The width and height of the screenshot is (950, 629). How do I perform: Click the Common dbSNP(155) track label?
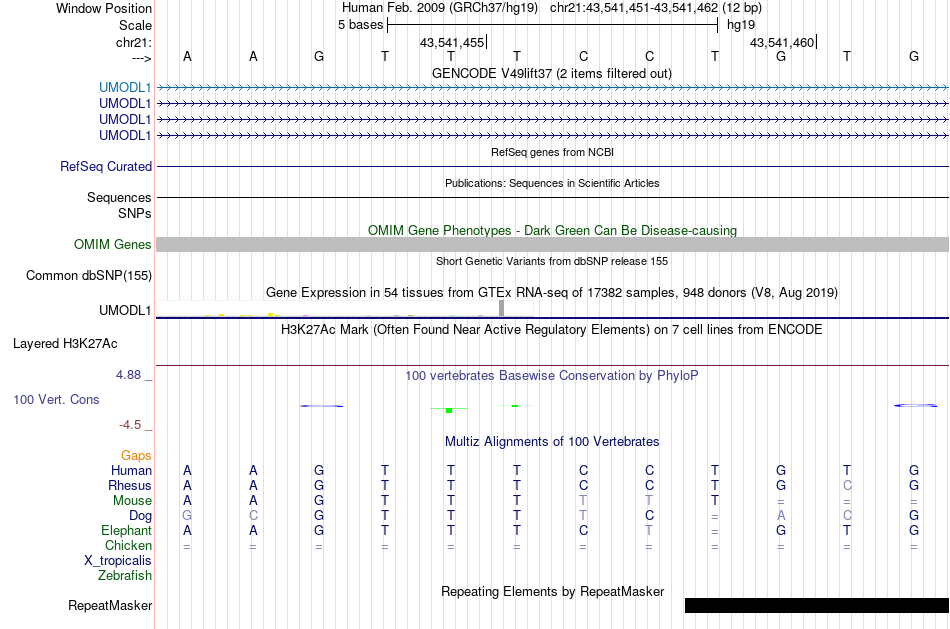89,276
